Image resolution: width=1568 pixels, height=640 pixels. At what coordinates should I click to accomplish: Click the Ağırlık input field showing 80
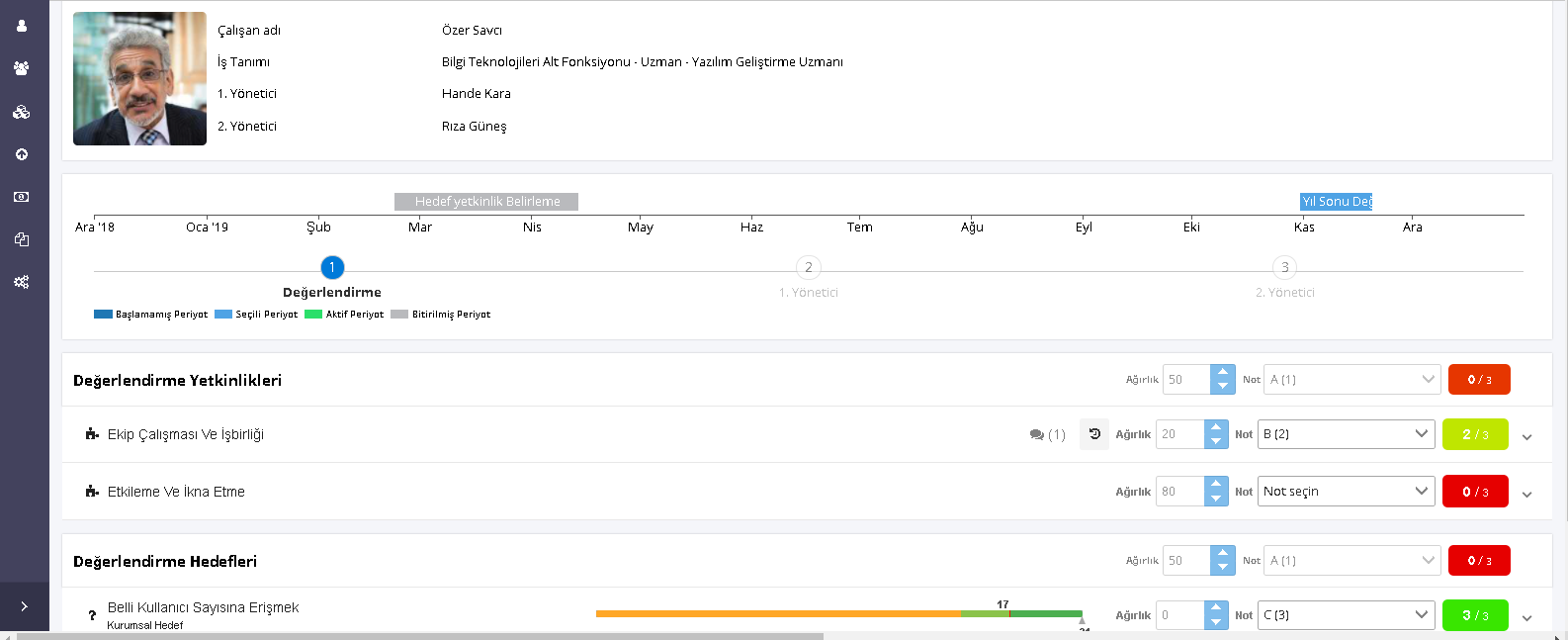coord(1180,492)
